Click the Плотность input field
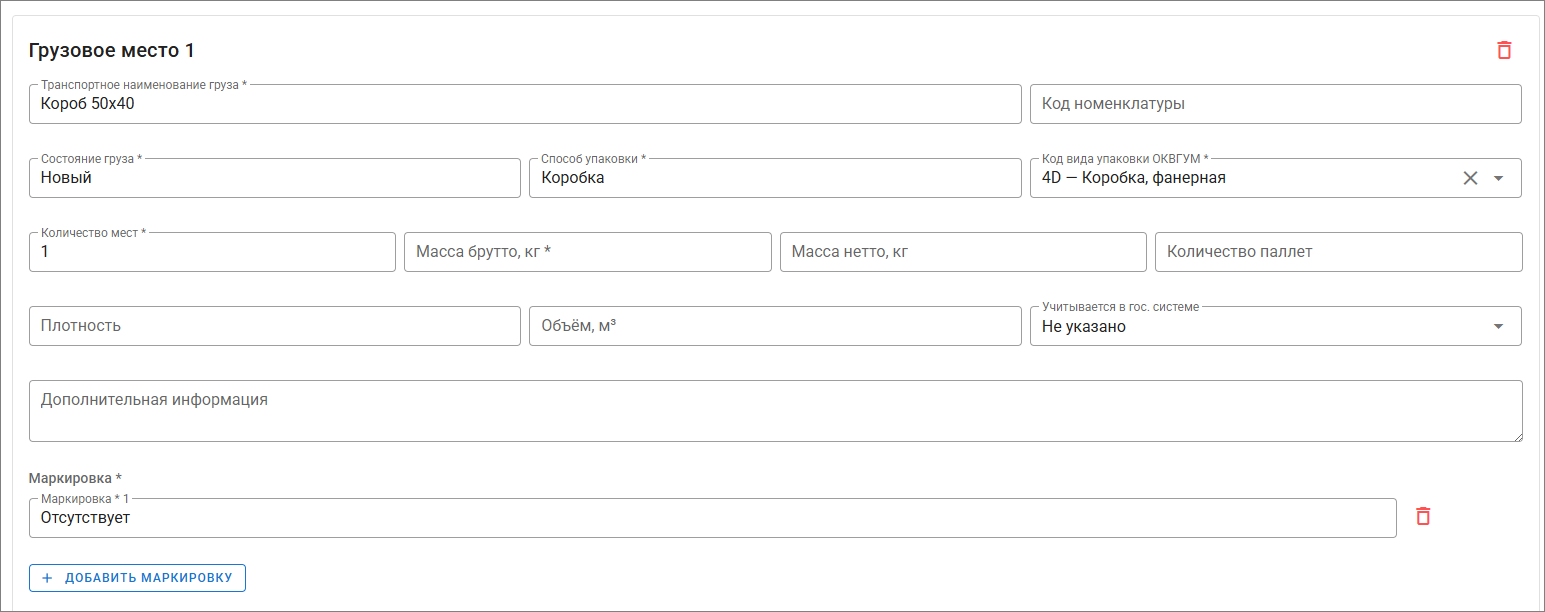 [x=275, y=326]
